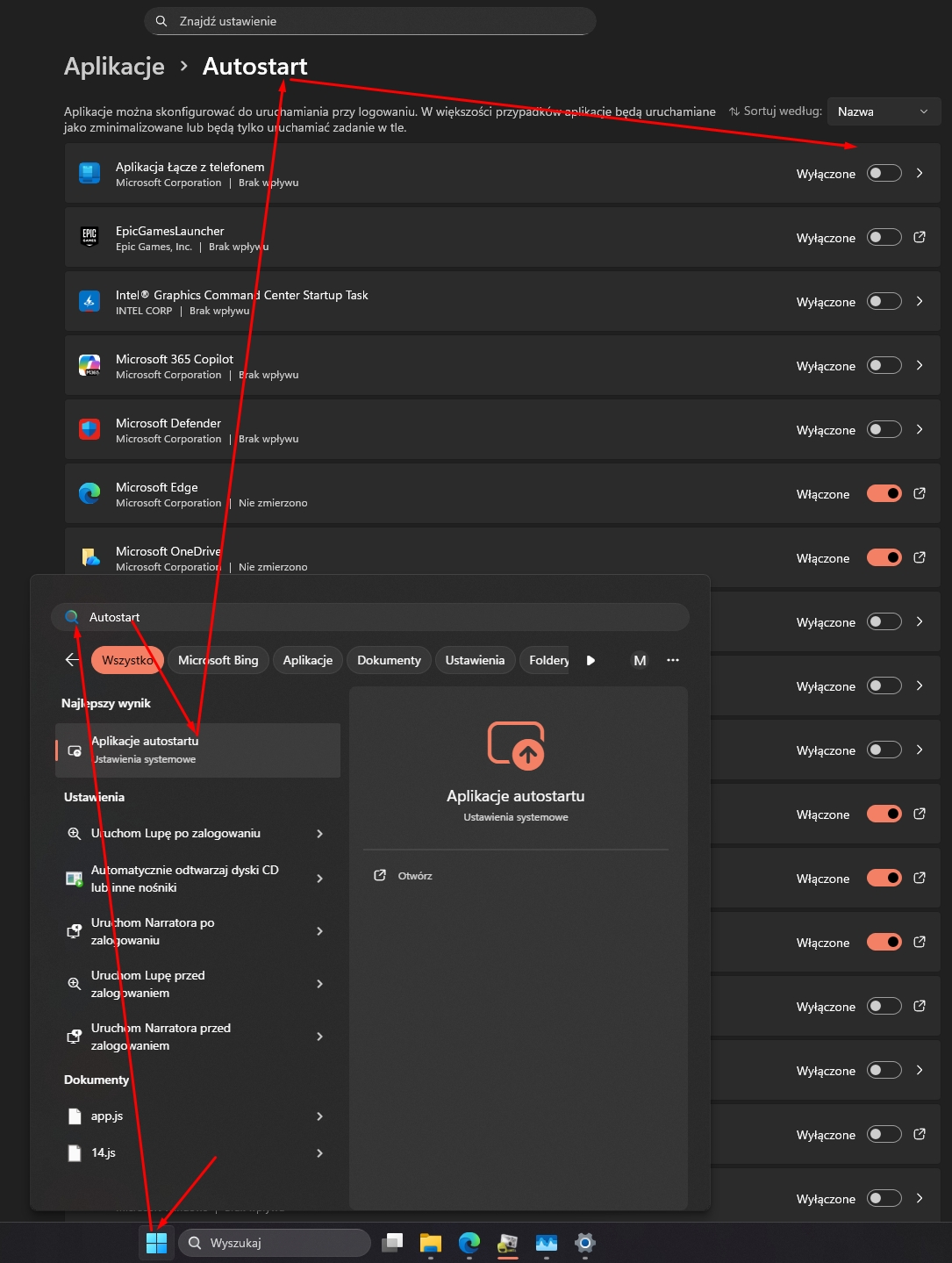Viewport: 952px width, 1263px height.
Task: Open File Explorer from the taskbar
Action: point(430,1243)
